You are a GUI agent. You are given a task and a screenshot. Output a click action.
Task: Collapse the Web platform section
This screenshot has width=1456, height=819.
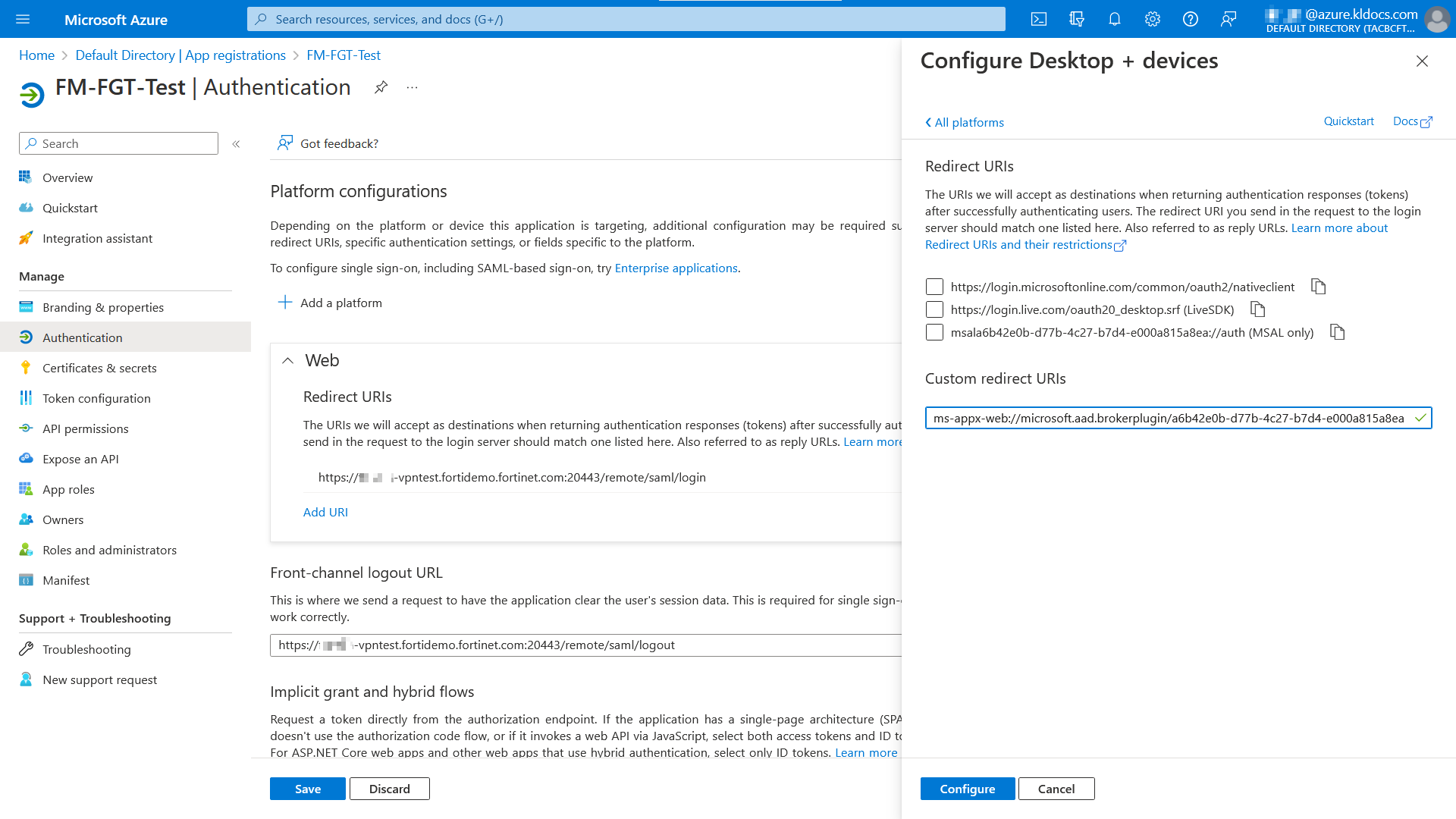[x=287, y=360]
